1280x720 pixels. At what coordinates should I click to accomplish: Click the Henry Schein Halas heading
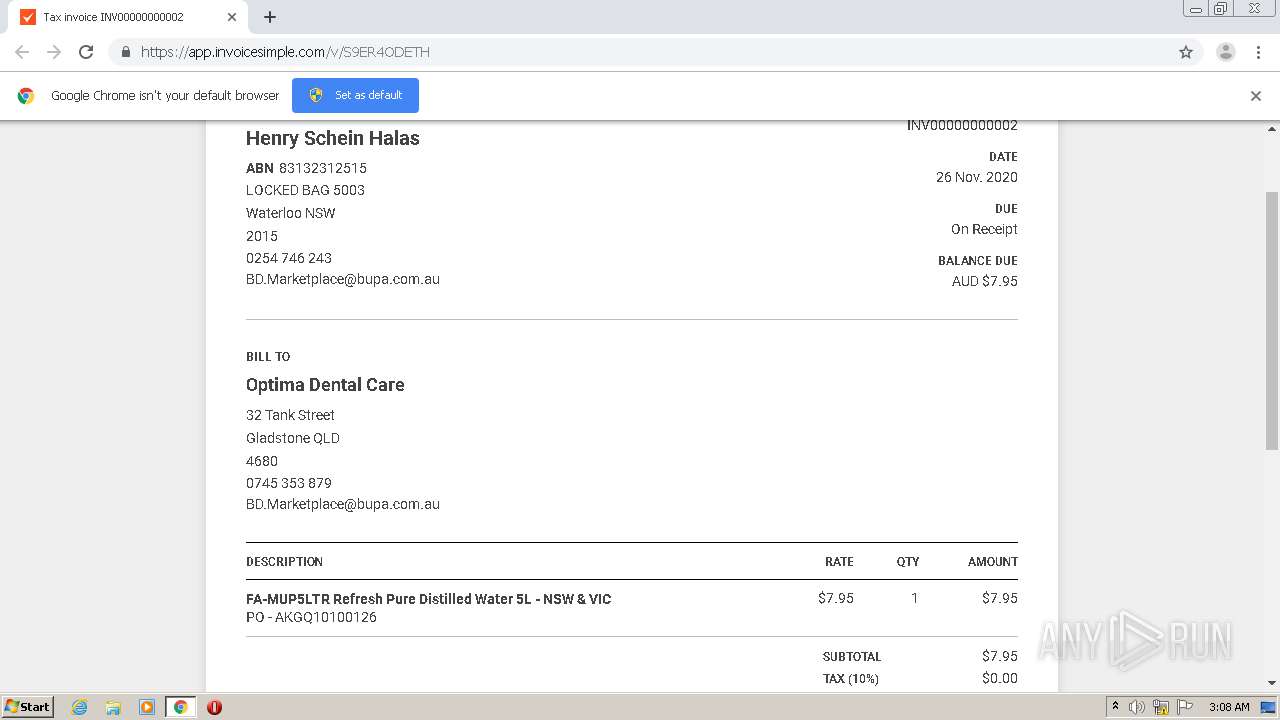click(x=333, y=138)
